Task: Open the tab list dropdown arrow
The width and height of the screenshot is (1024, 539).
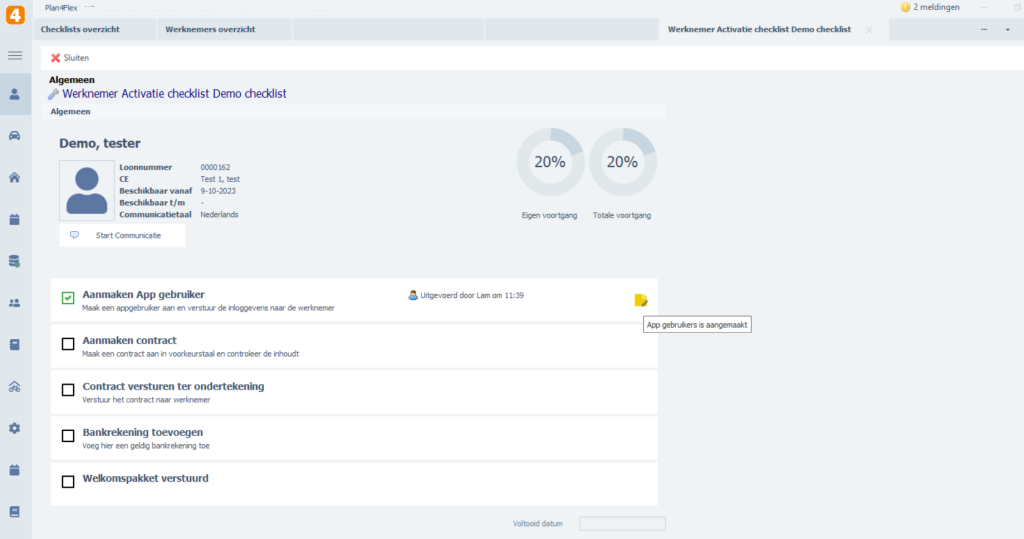Action: [x=1007, y=30]
